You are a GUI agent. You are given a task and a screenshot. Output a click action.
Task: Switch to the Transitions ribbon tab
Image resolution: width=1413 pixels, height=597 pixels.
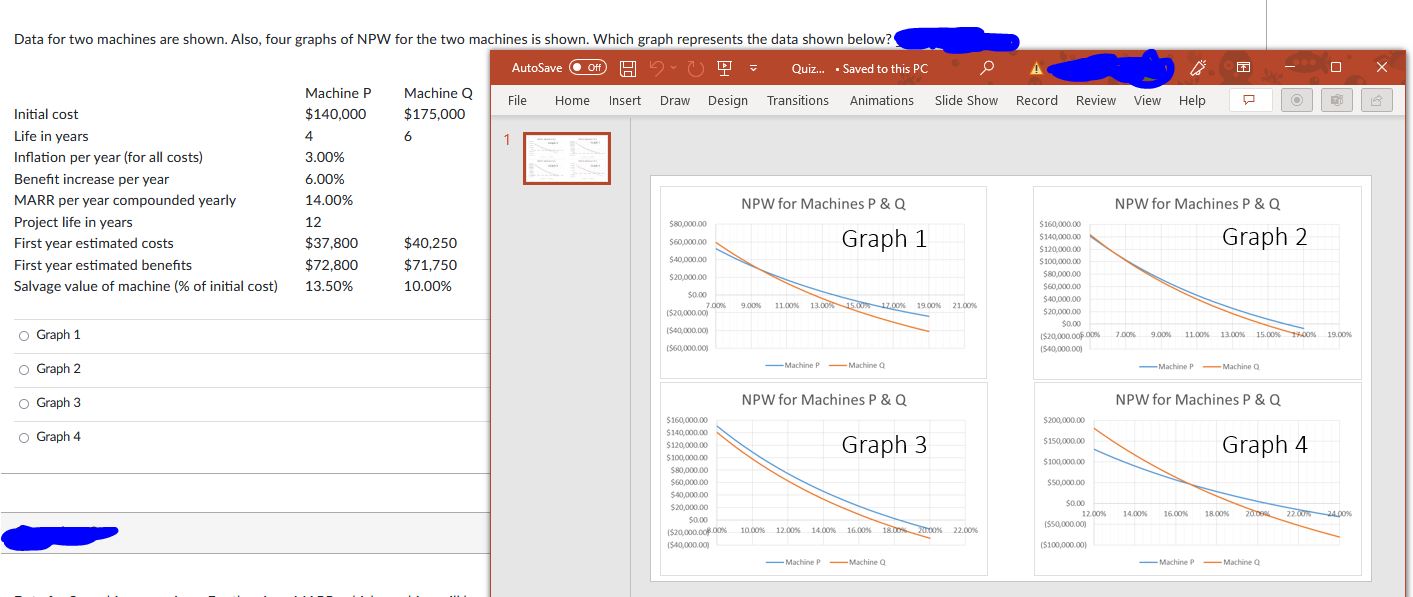pos(797,100)
